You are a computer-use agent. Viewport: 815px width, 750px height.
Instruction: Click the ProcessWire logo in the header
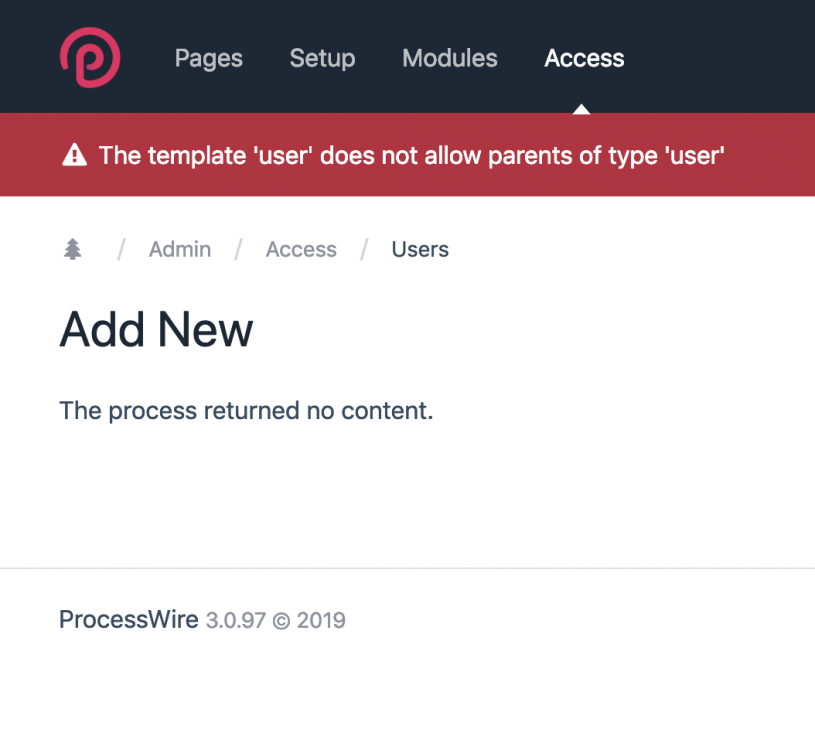[89, 57]
